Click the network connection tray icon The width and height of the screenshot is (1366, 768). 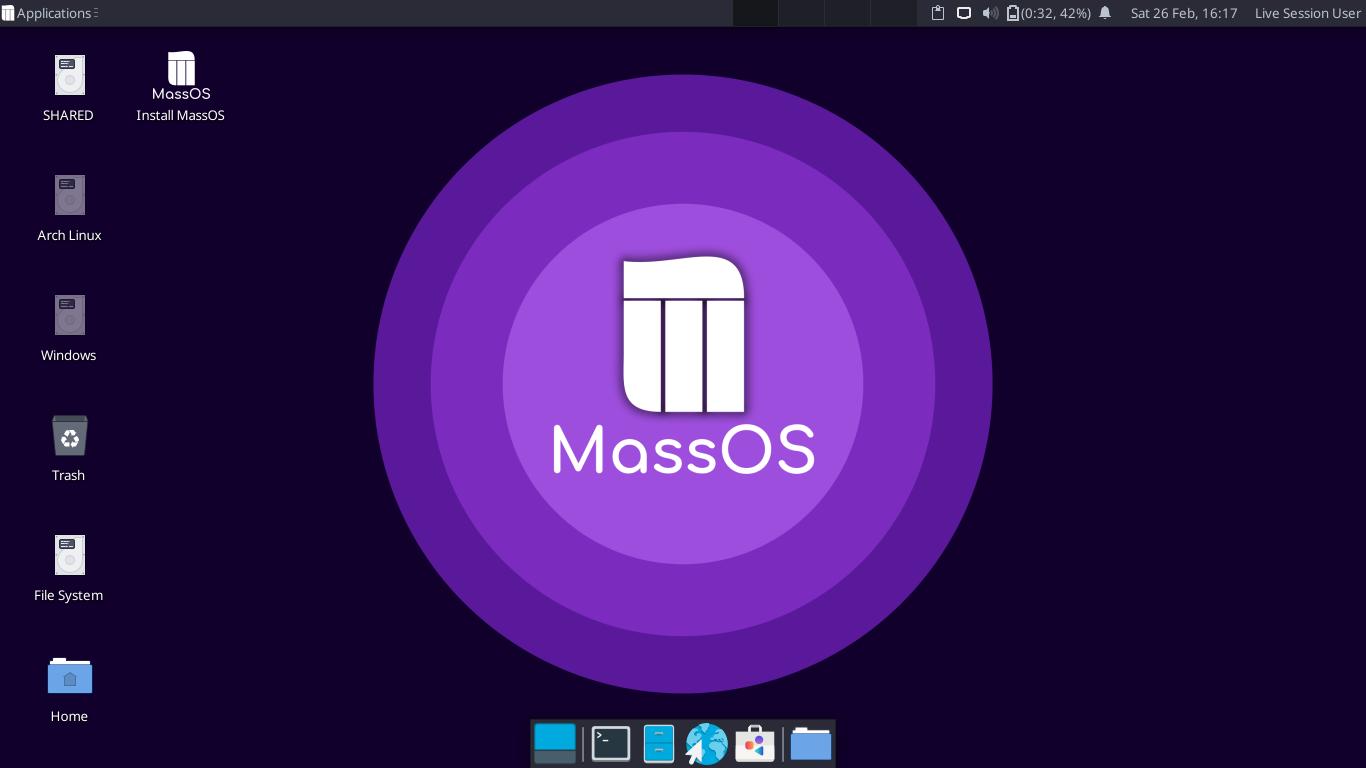964,13
